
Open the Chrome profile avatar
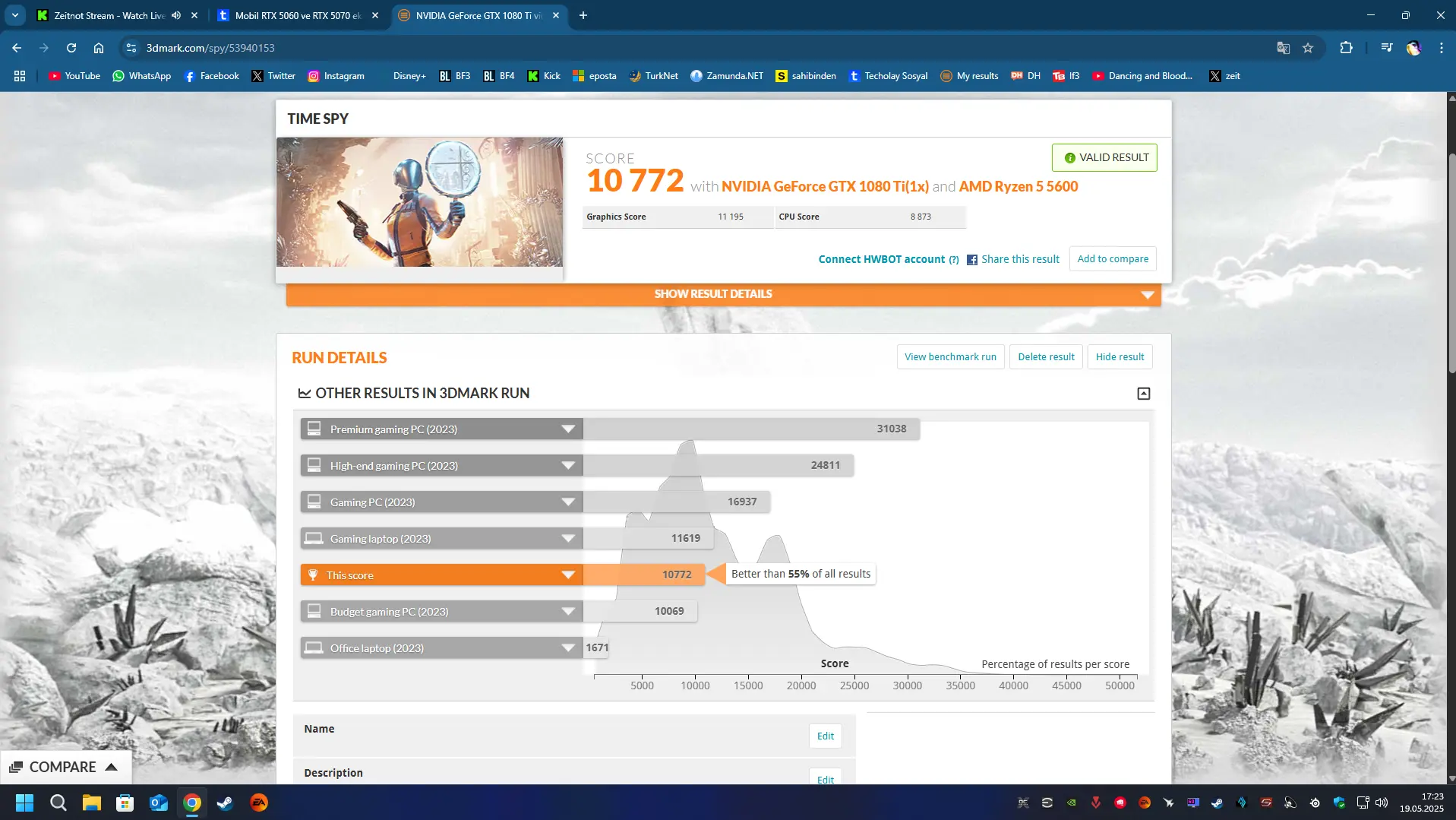coord(1413,48)
